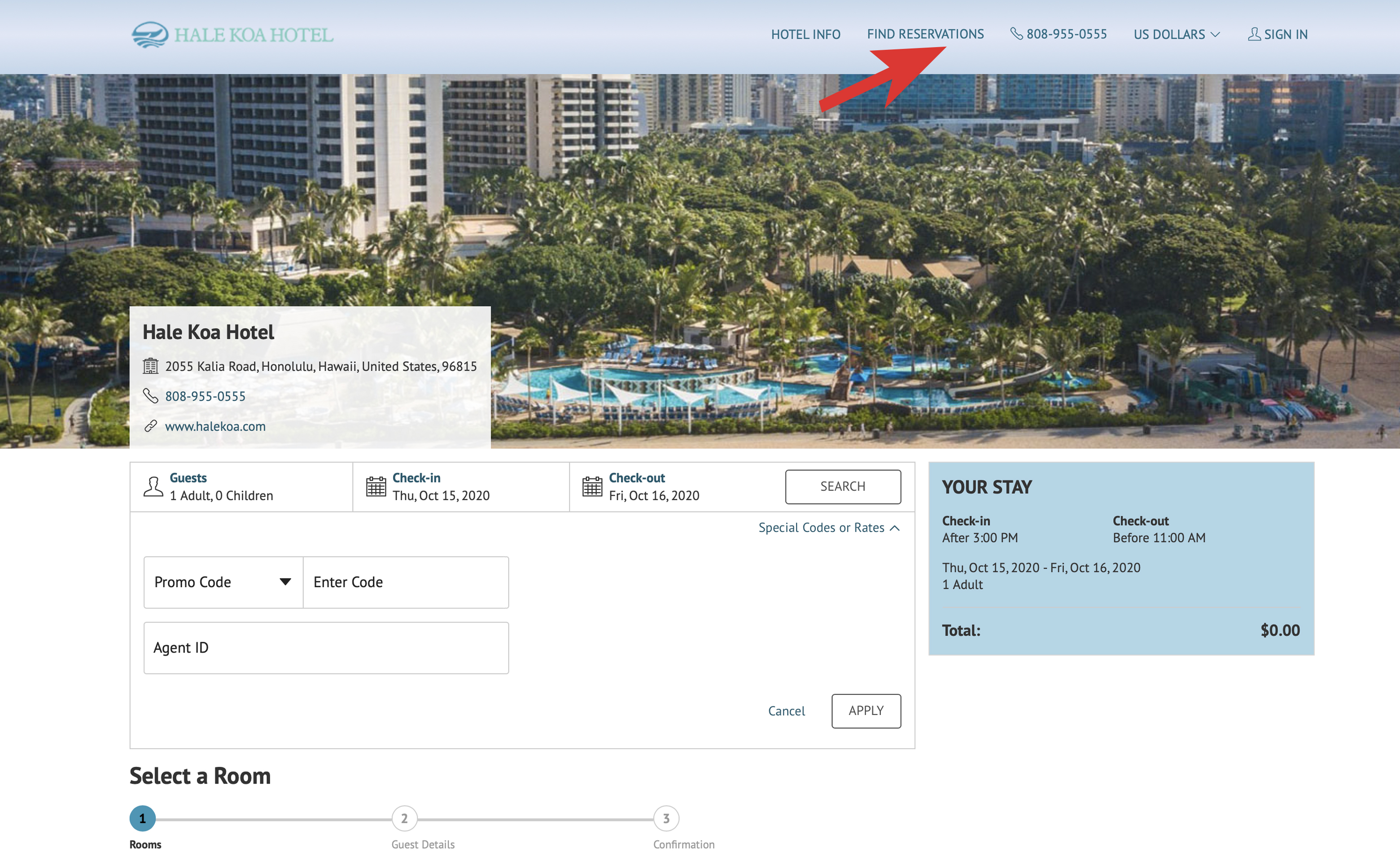The width and height of the screenshot is (1400, 859).
Task: Click Cancel to dismiss special codes form
Action: [786, 710]
